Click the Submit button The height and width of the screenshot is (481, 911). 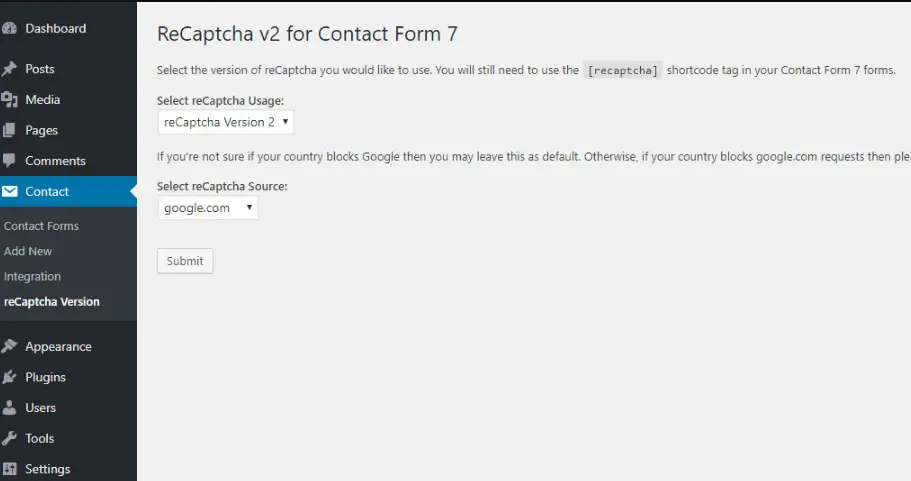pyautogui.click(x=185, y=261)
